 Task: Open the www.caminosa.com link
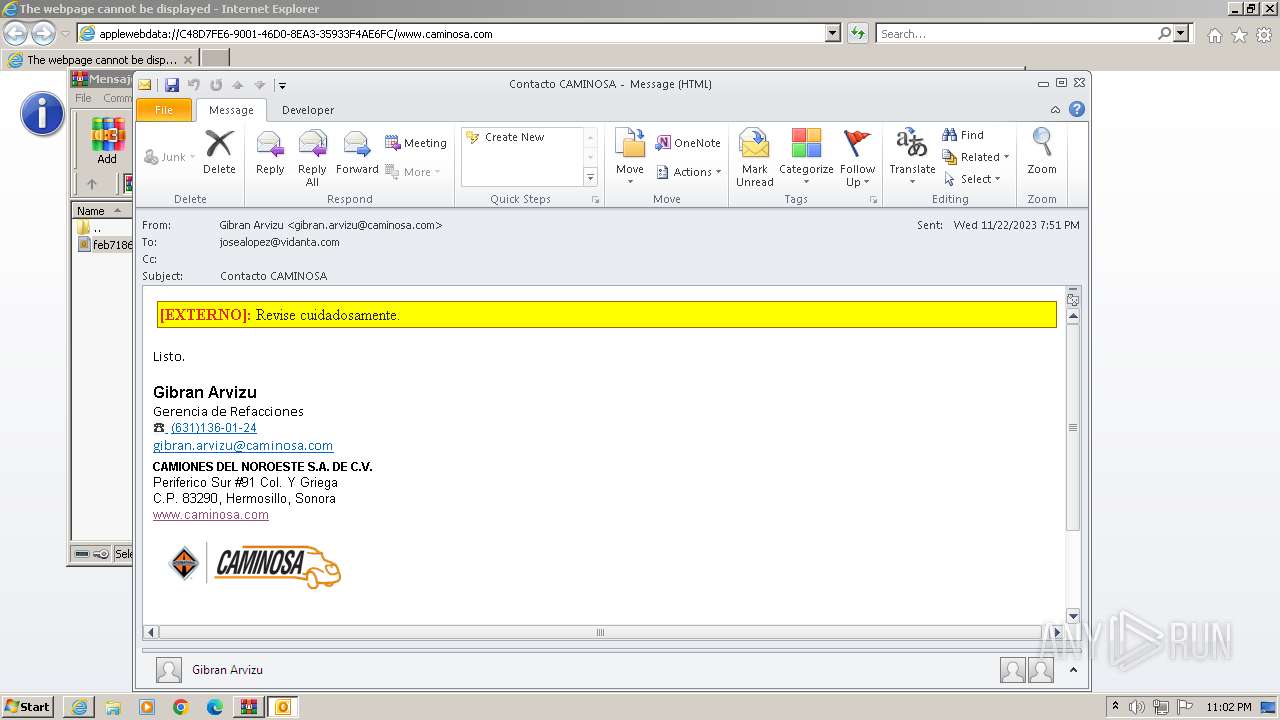point(211,515)
